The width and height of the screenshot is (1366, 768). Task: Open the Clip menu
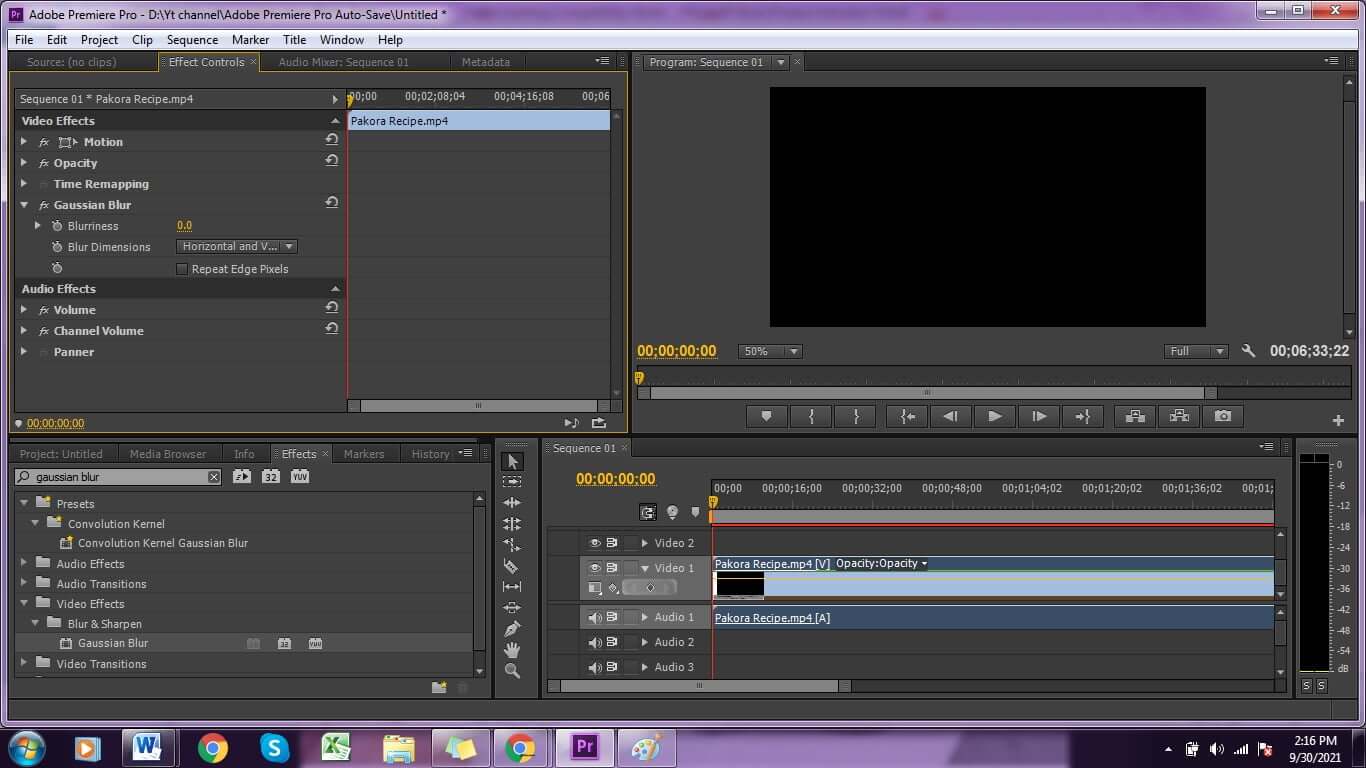coord(142,40)
